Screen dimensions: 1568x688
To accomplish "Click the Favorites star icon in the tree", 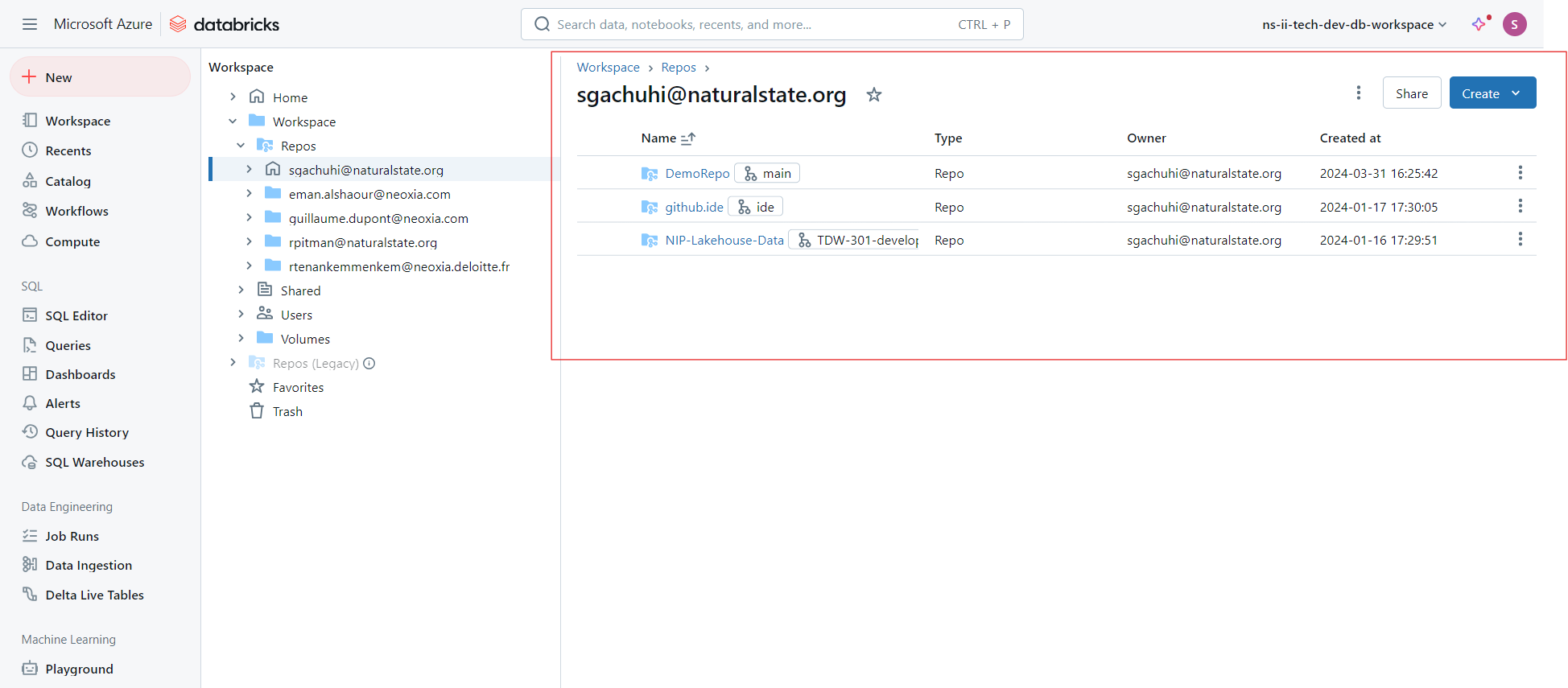I will pyautogui.click(x=257, y=386).
